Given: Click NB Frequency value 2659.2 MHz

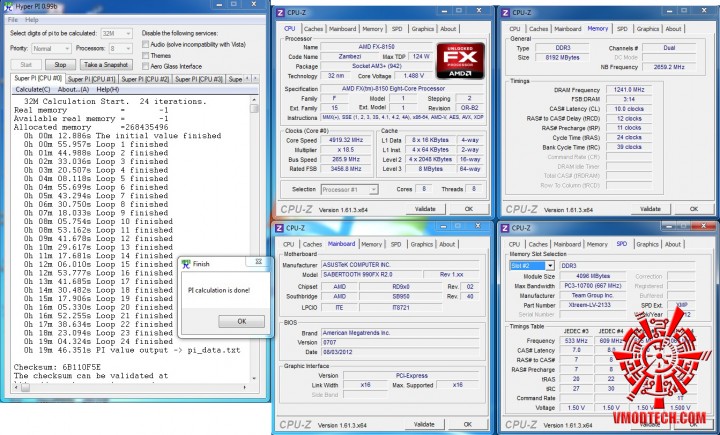Looking at the screenshot, I should click(x=669, y=67).
